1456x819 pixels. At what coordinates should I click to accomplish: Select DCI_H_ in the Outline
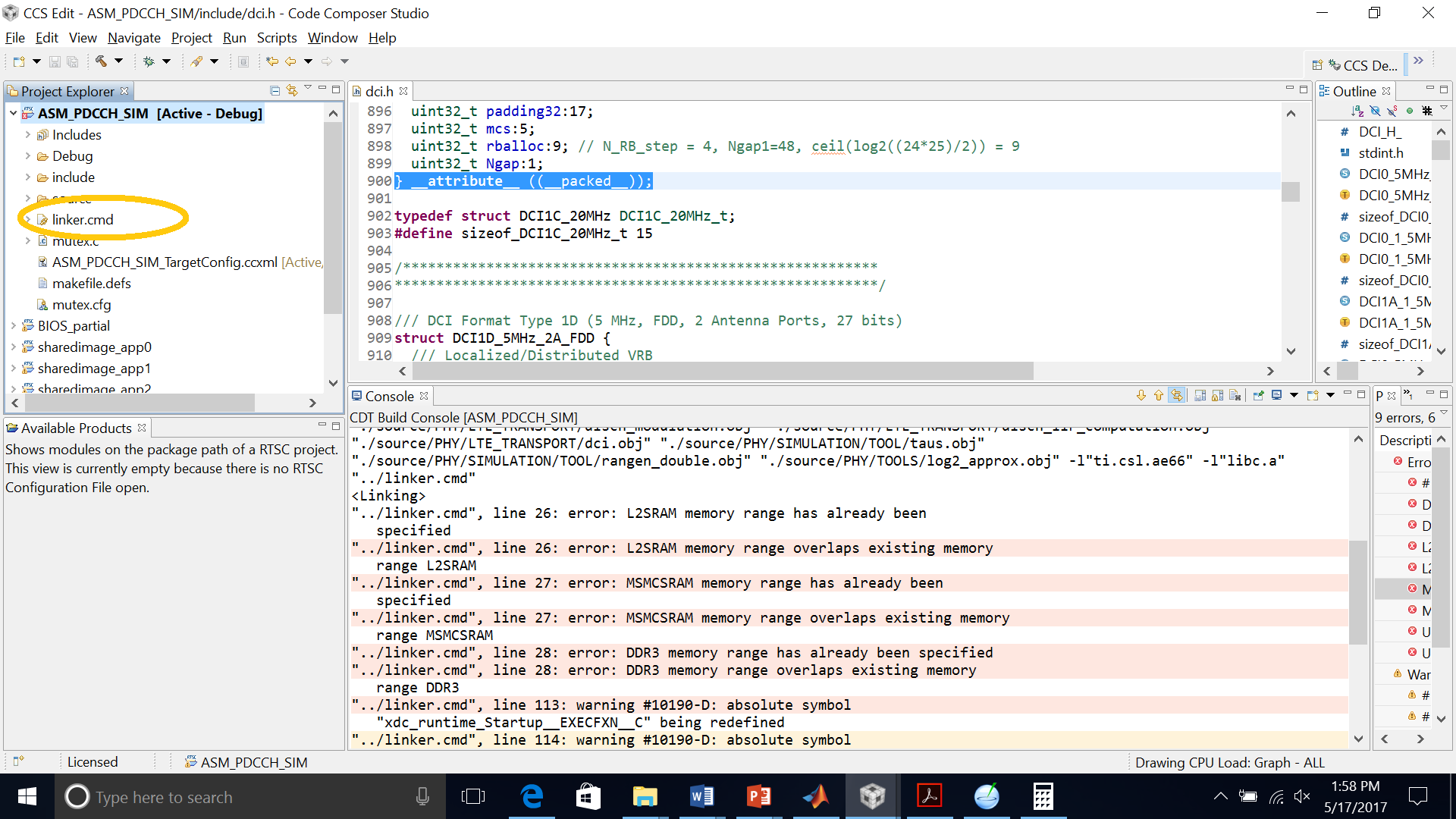(1379, 131)
